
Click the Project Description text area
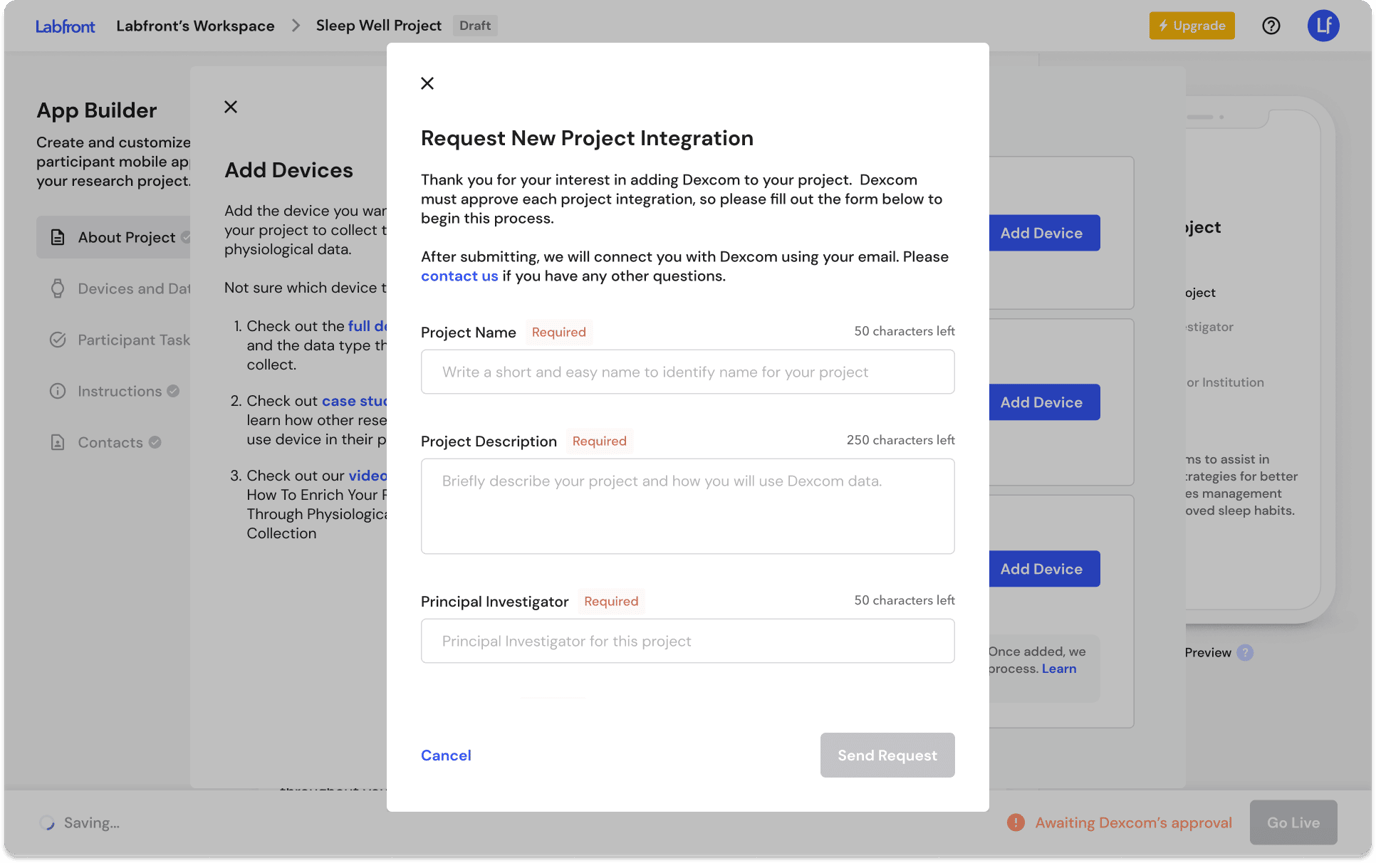688,505
